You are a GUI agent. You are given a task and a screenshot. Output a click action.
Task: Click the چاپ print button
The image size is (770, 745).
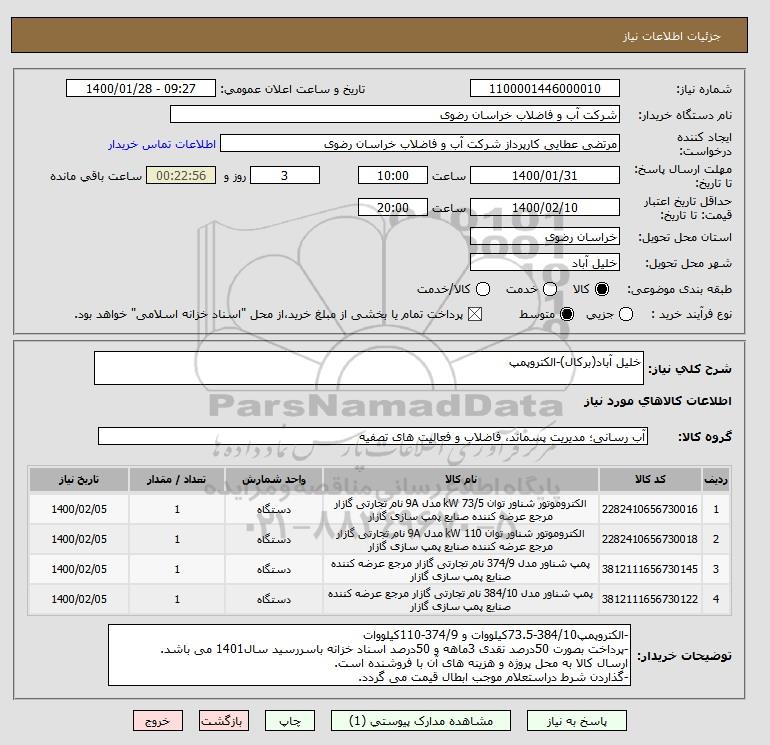(x=290, y=721)
